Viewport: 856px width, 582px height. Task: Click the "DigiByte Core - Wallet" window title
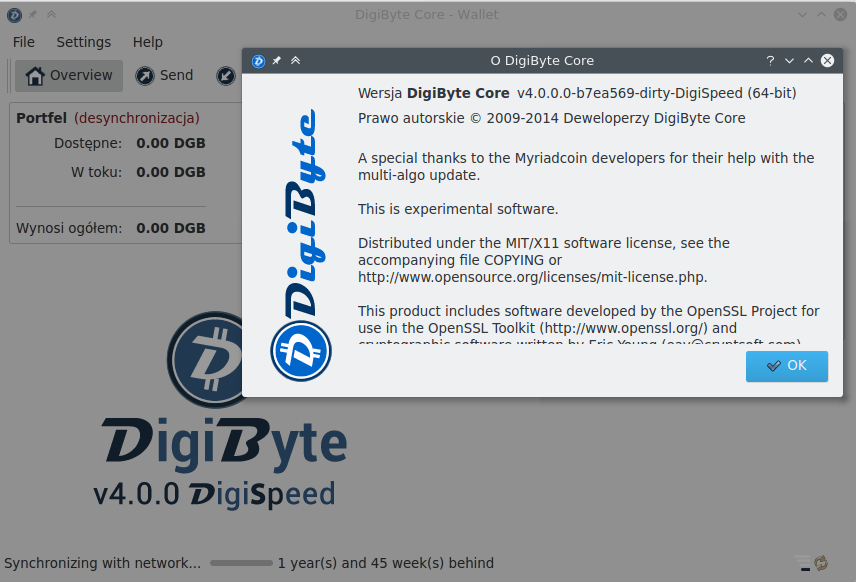point(426,15)
